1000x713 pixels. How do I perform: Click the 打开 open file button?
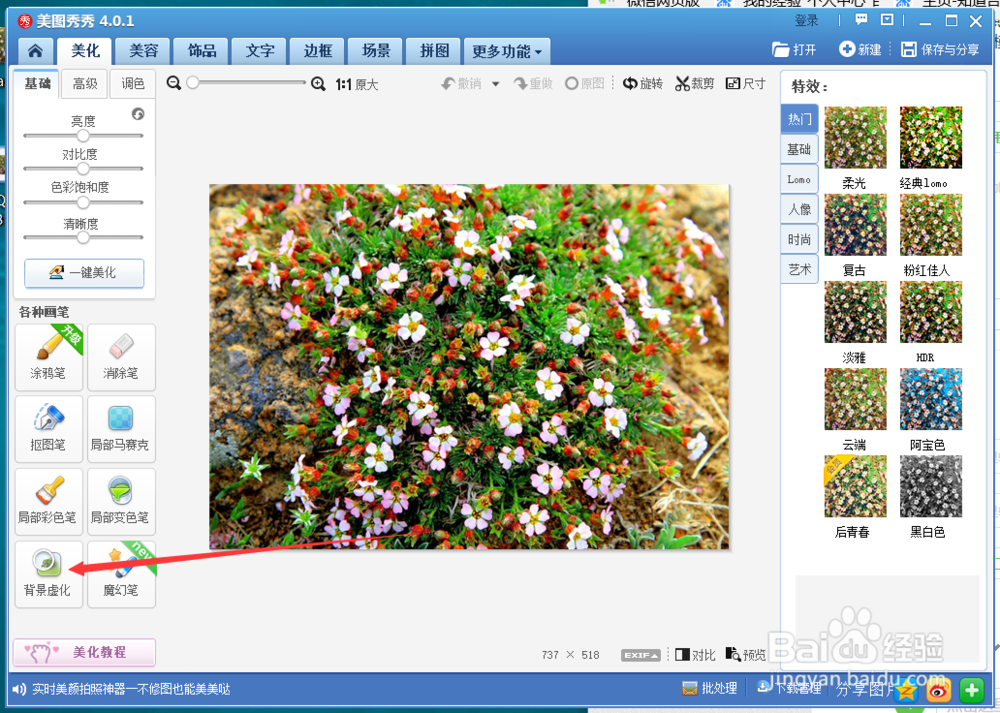(x=794, y=49)
